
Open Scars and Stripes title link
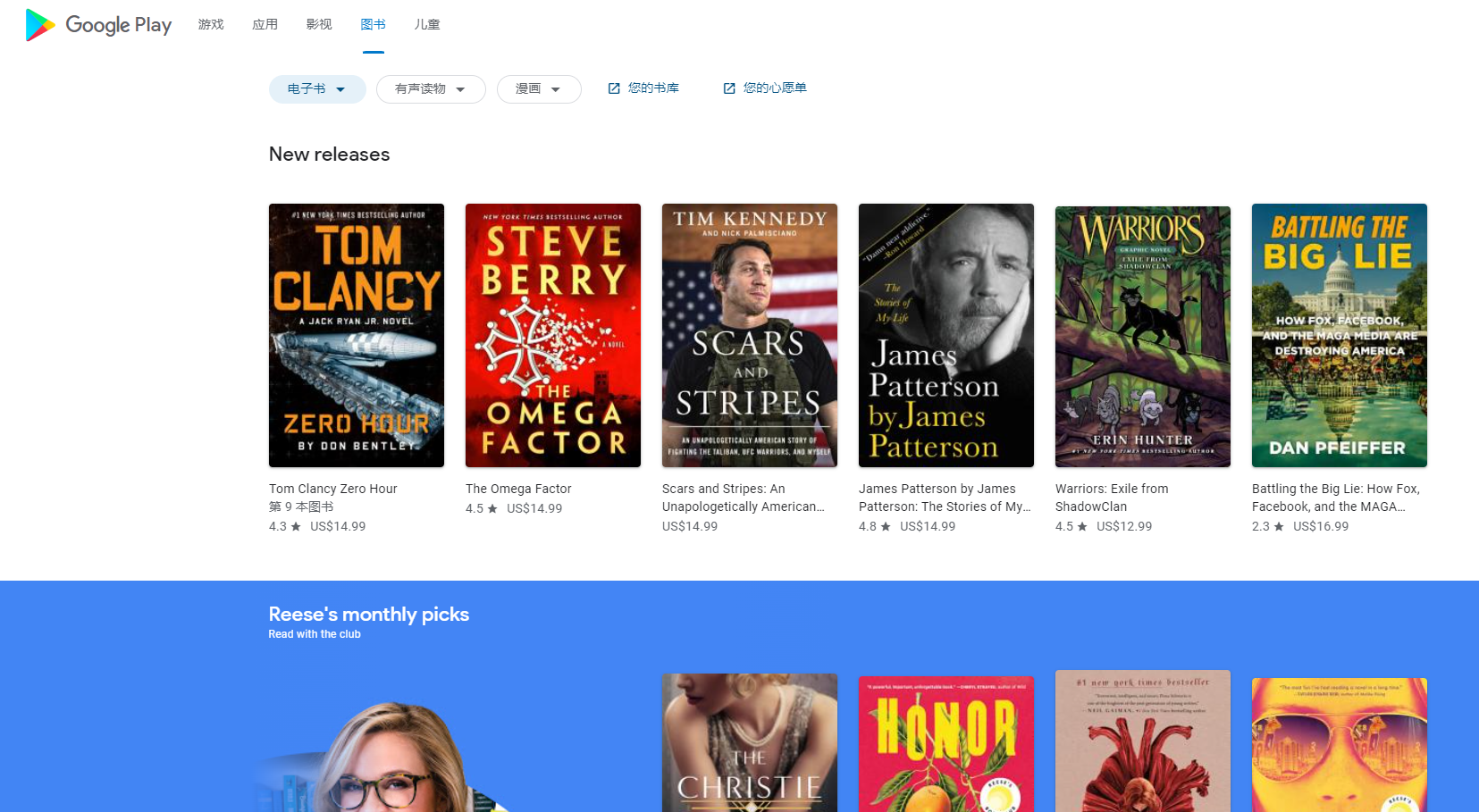[x=744, y=498]
